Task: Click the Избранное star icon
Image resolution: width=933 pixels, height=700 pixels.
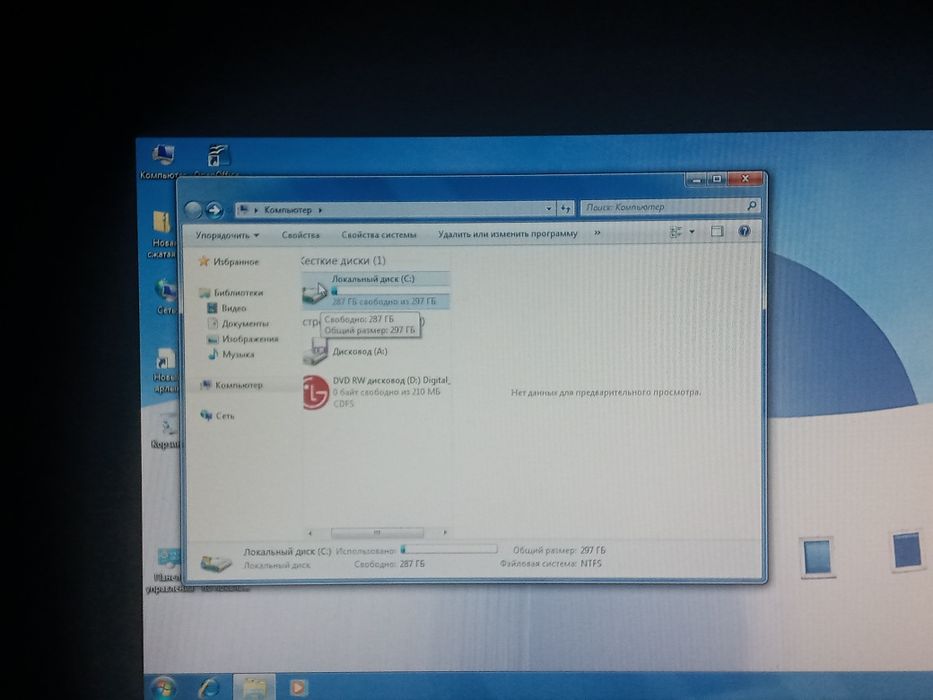Action: point(204,261)
